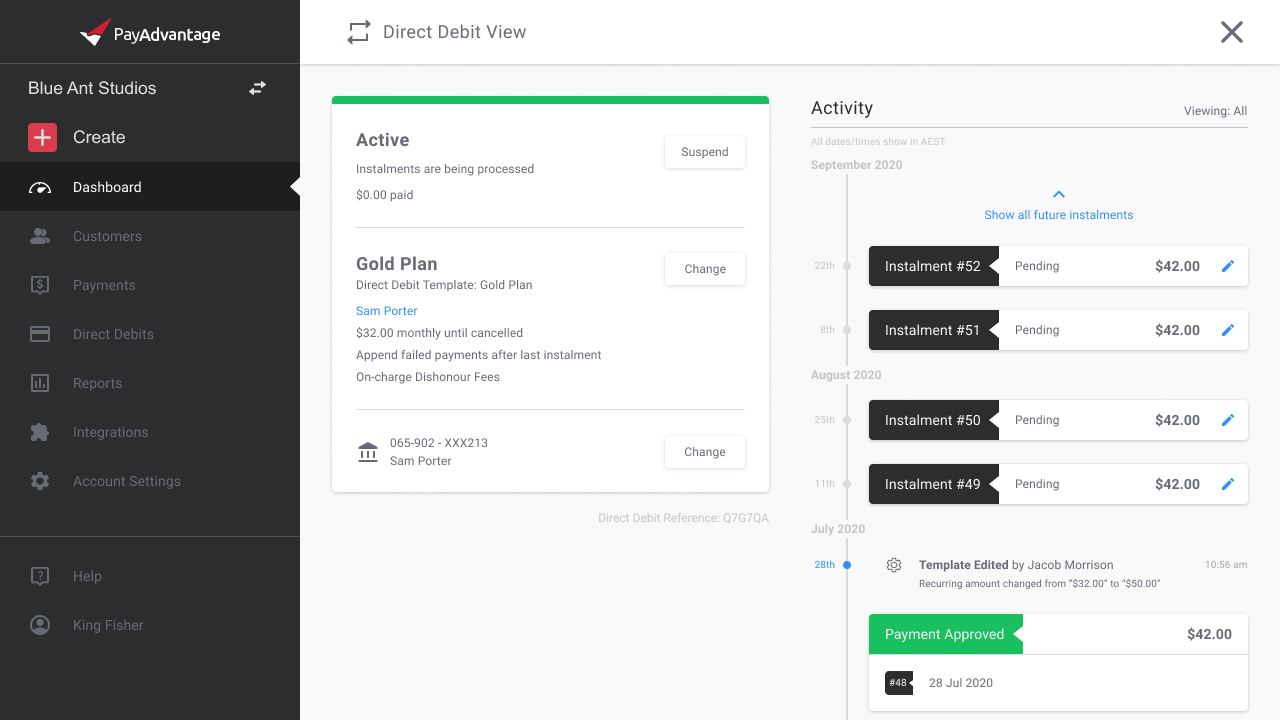Open Account Settings from the sidebar
Viewport: 1280px width, 720px height.
pyautogui.click(x=127, y=481)
